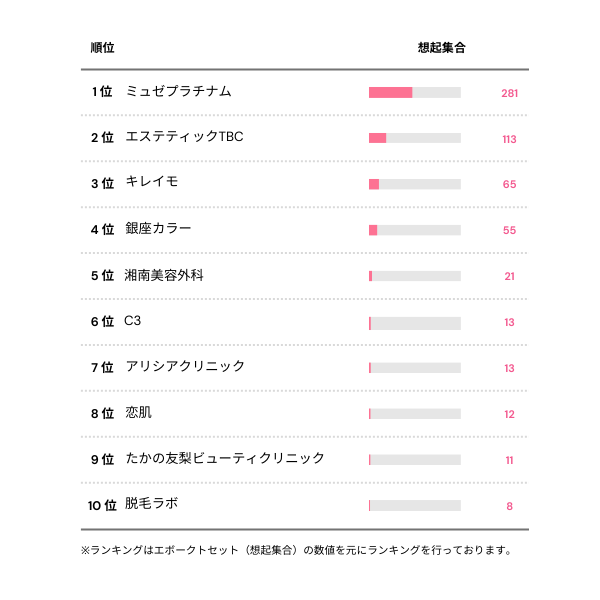Screen dimensions: 600x600
Task: Select 湘南美容外科 in the list
Action: tap(164, 275)
